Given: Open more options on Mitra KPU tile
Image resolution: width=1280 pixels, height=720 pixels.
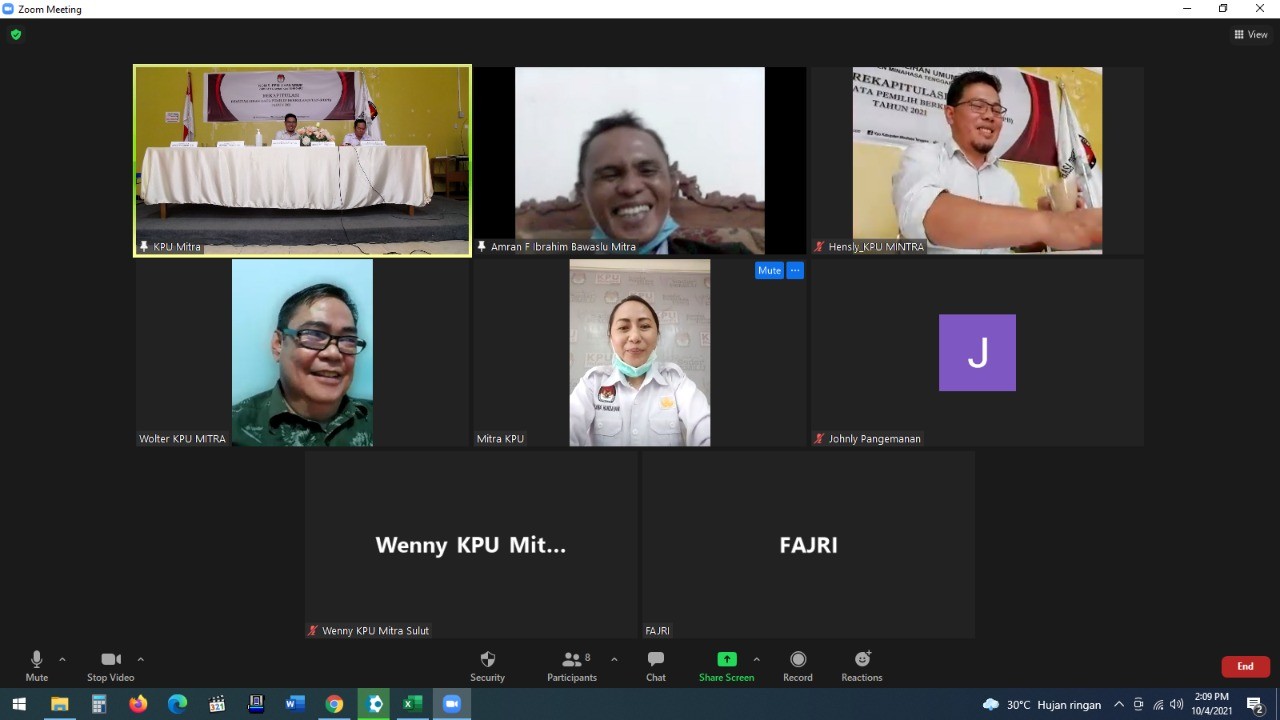Looking at the screenshot, I should (795, 270).
